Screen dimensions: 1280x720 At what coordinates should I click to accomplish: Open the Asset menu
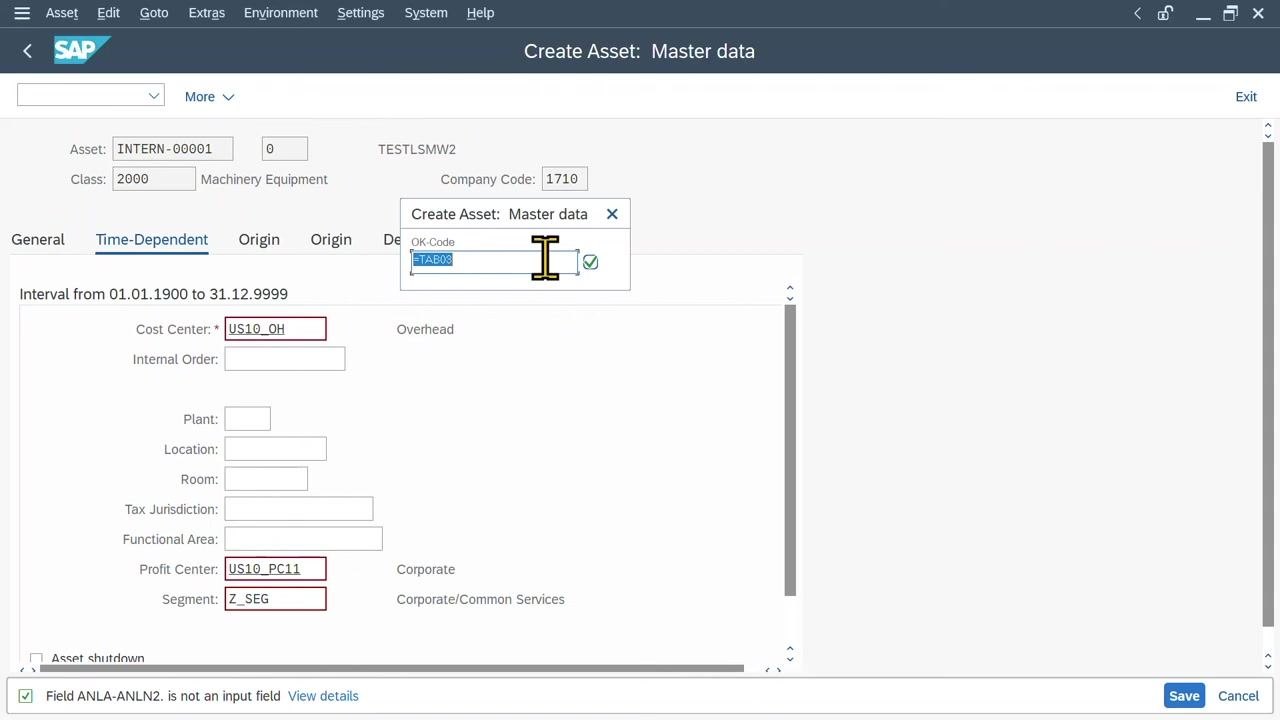(62, 13)
